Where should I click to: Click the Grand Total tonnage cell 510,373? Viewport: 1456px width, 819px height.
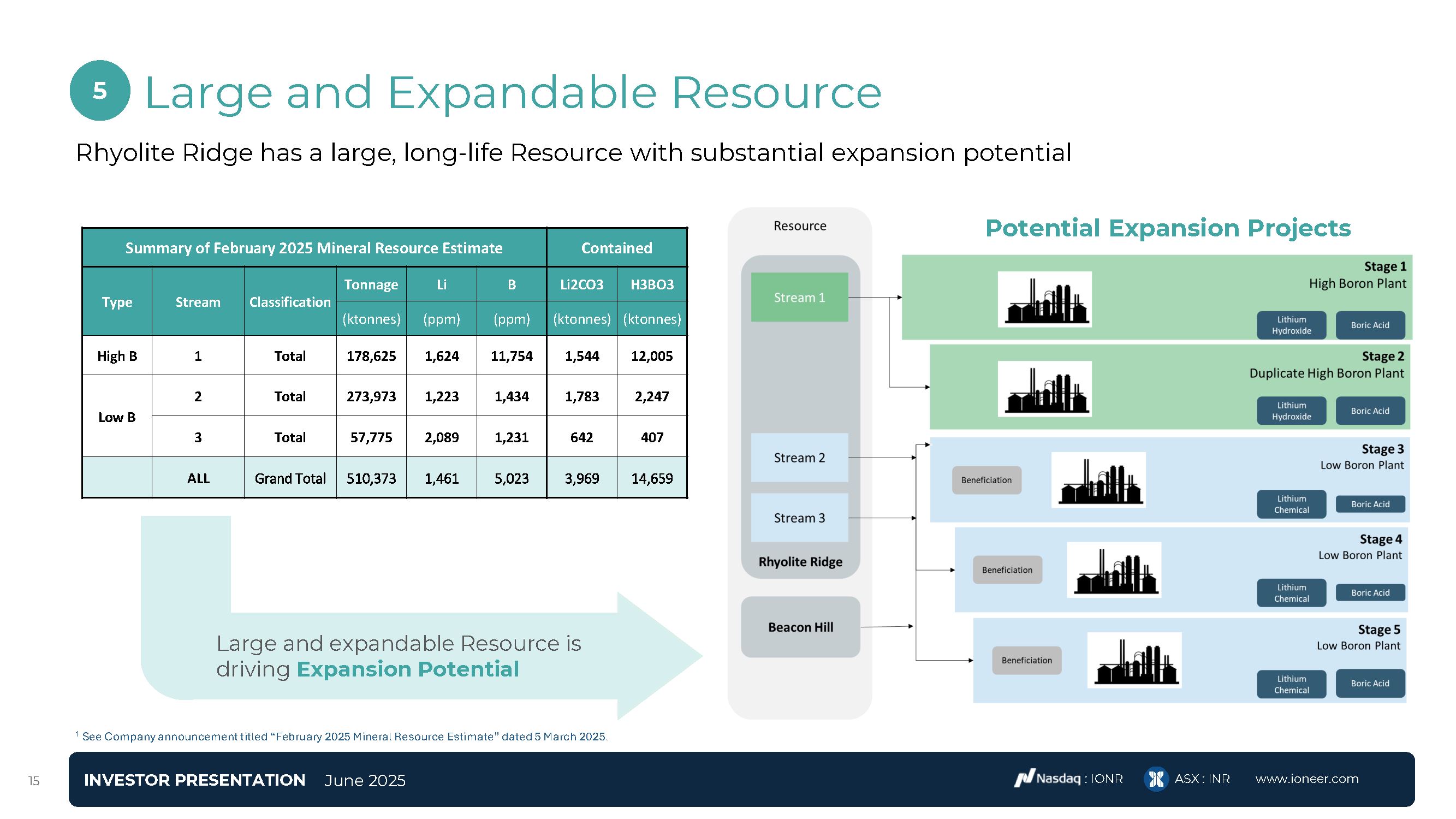371,478
